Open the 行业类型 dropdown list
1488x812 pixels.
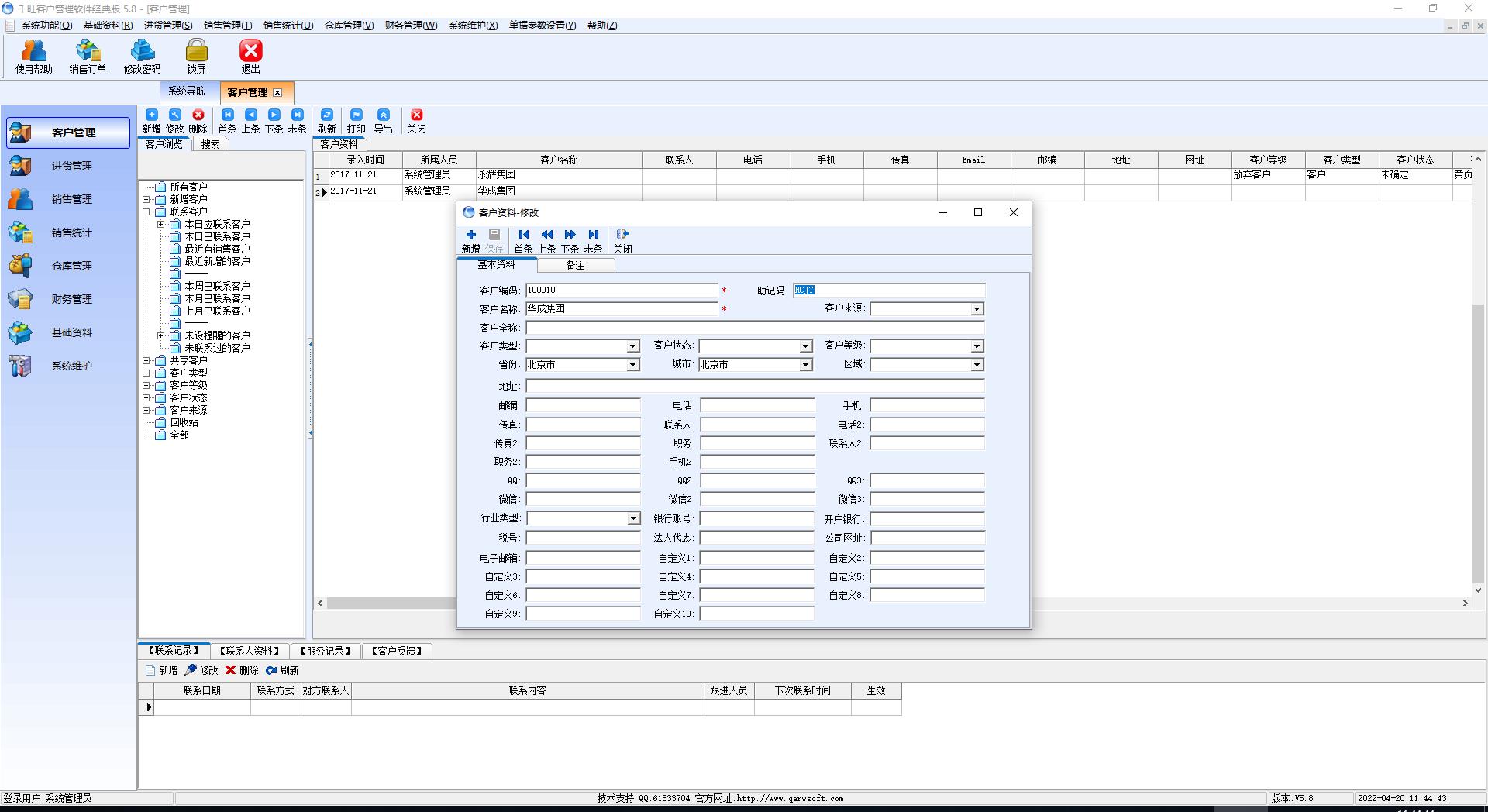[633, 518]
